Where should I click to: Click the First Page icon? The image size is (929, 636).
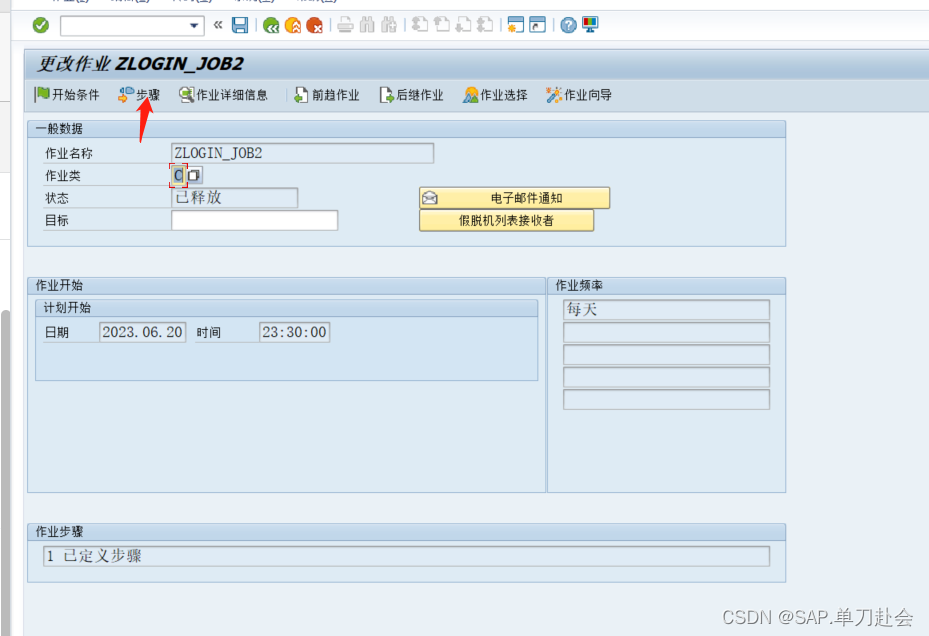click(420, 25)
